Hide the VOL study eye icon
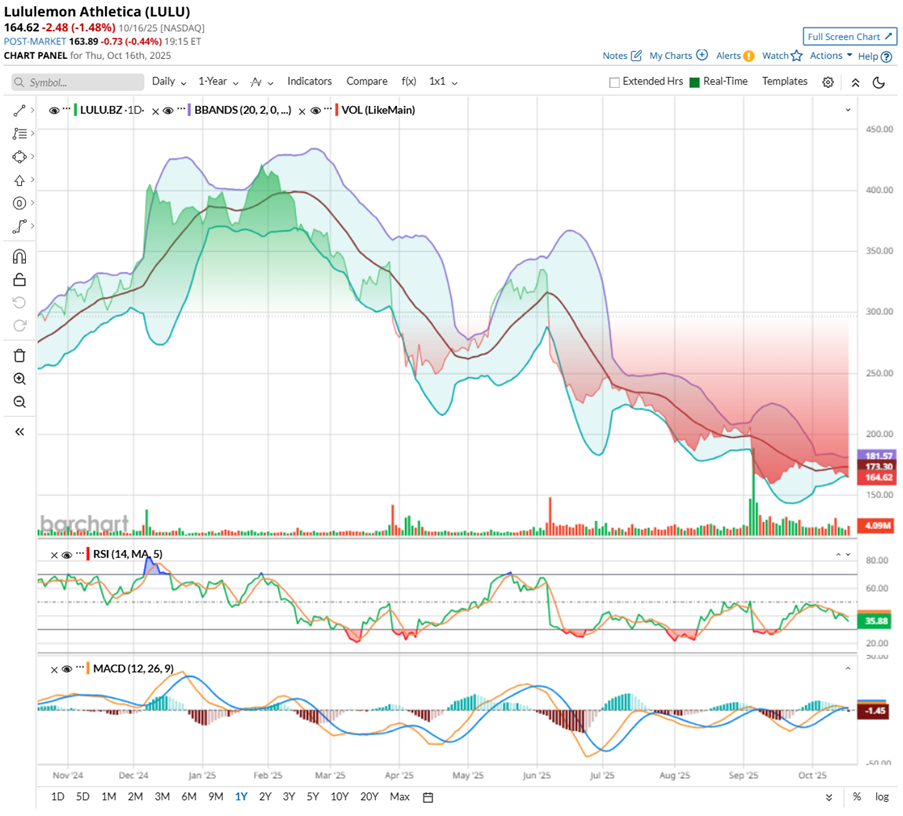903x816 pixels. [316, 111]
